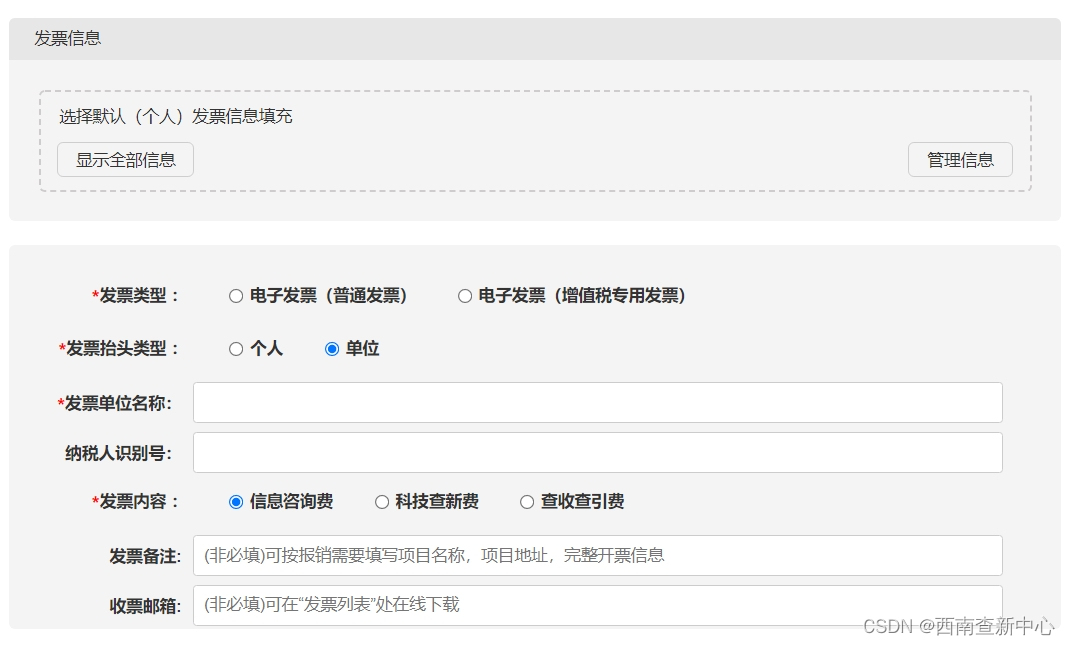
Task: Click the 收票邮箱 field label
Action: pyautogui.click(x=145, y=606)
